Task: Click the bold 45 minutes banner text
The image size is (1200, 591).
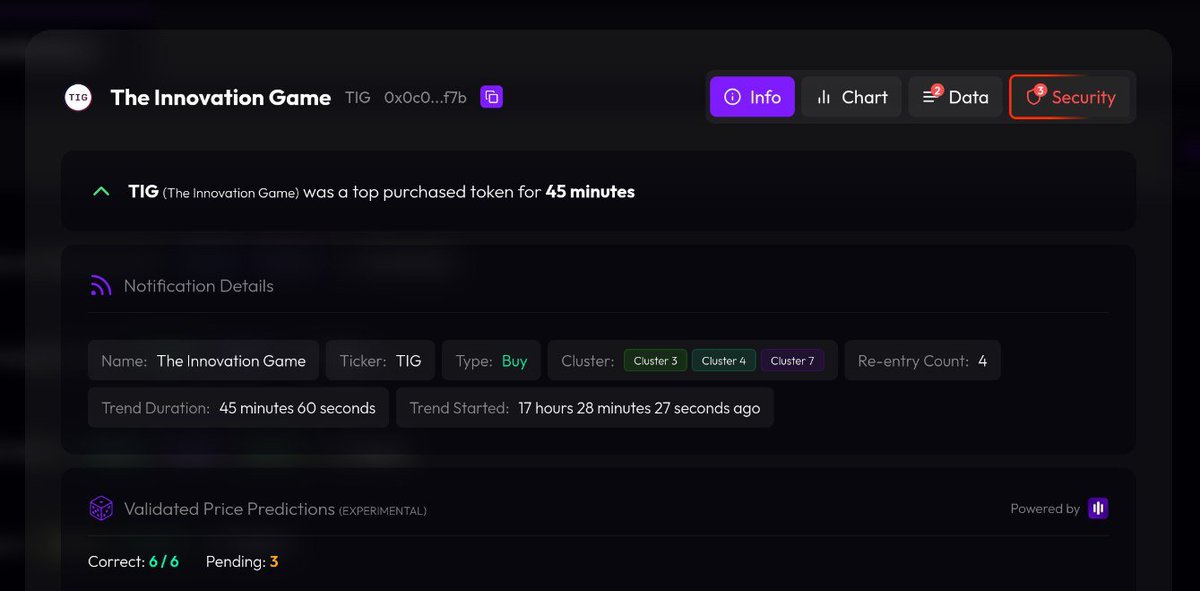Action: (590, 191)
